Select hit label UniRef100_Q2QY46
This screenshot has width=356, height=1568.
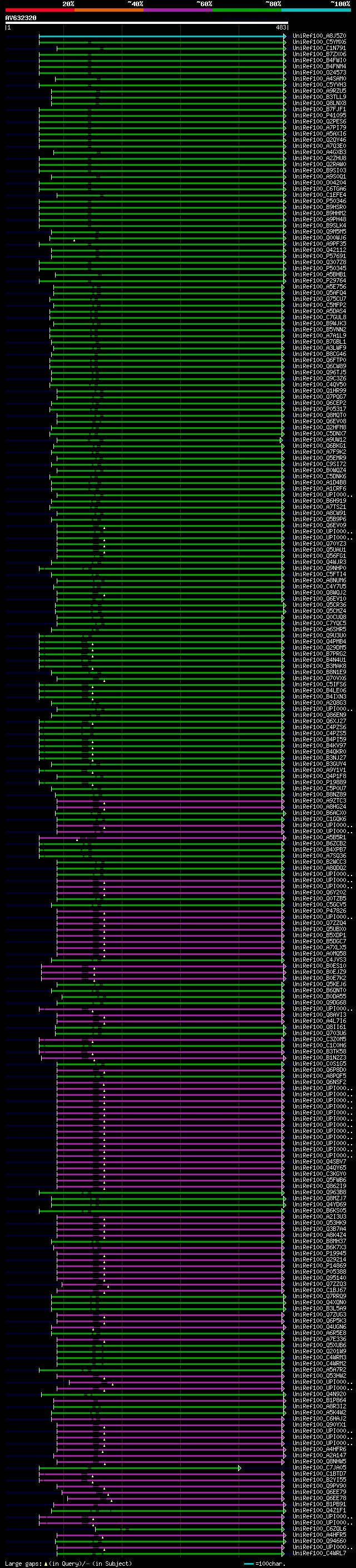(x=319, y=140)
